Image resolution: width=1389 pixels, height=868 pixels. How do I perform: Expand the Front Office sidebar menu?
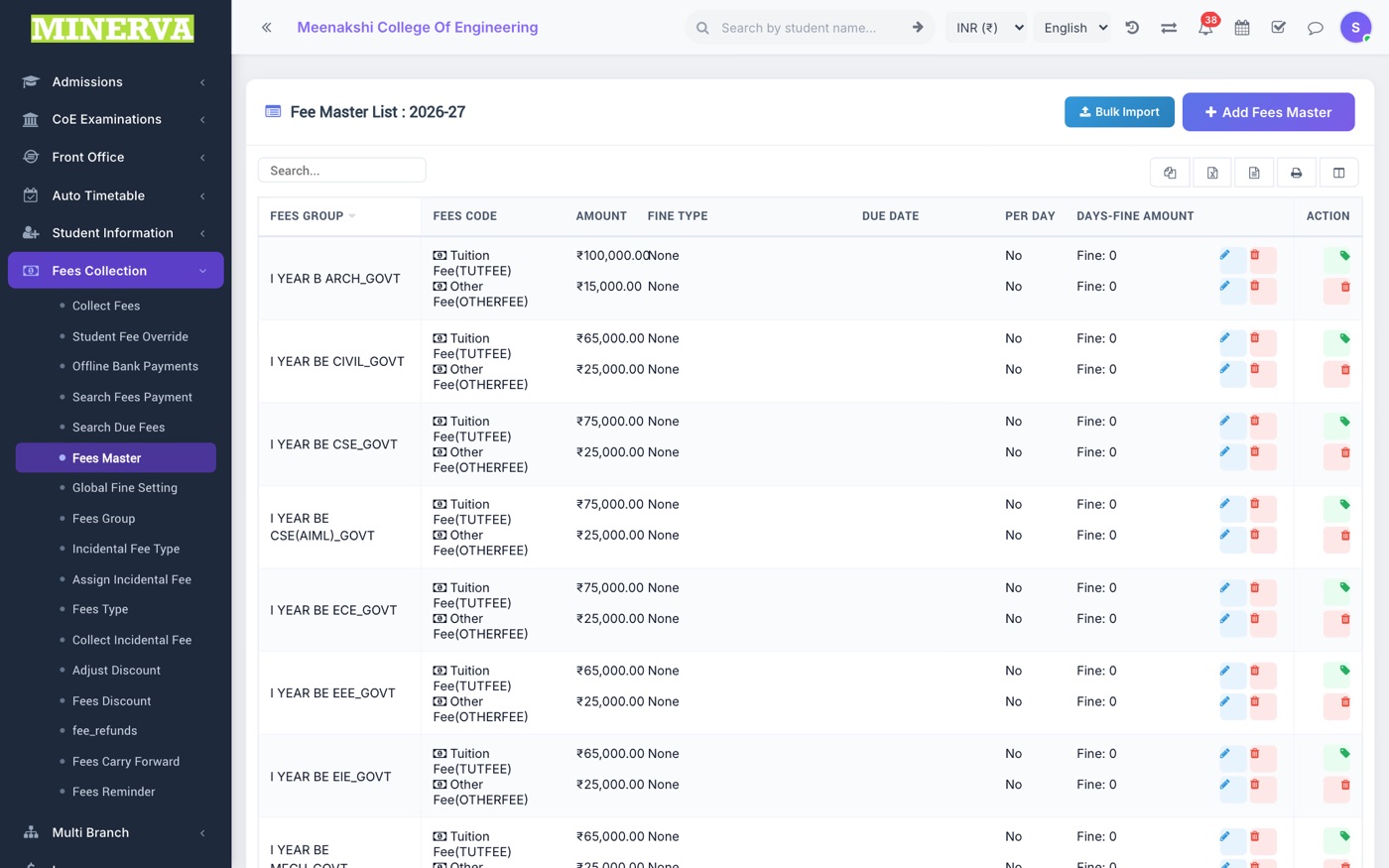coord(115,157)
